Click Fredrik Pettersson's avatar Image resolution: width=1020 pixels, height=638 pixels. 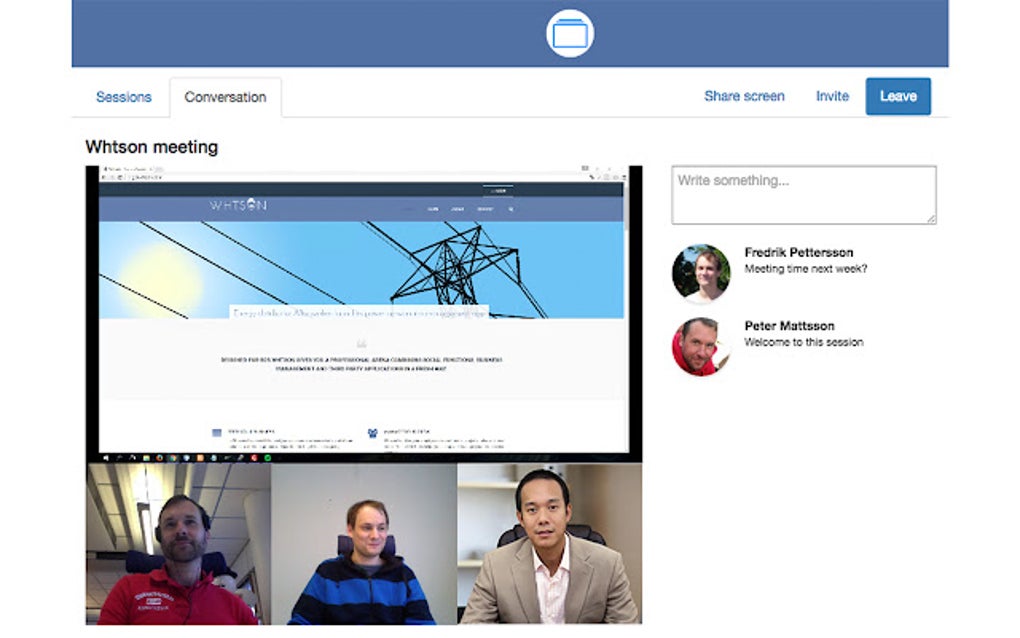tap(701, 274)
